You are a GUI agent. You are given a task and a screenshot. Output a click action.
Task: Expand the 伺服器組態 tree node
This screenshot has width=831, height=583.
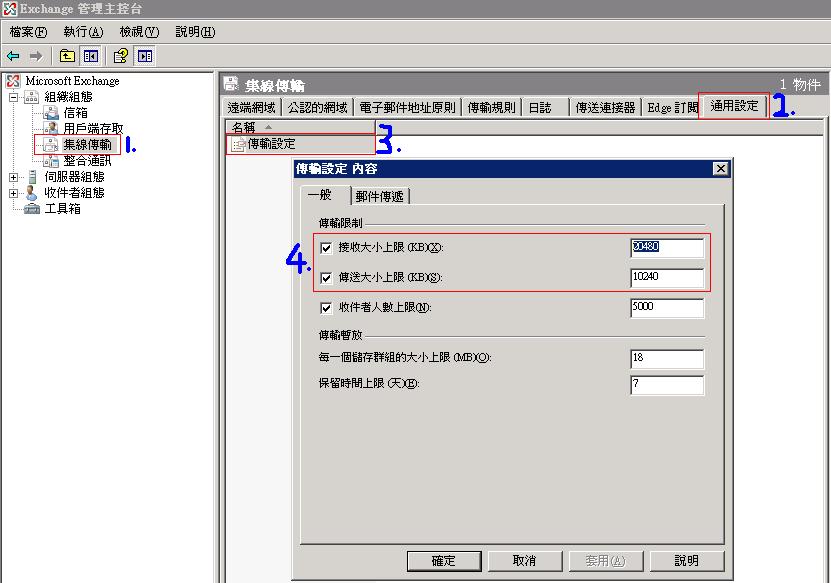(x=14, y=177)
